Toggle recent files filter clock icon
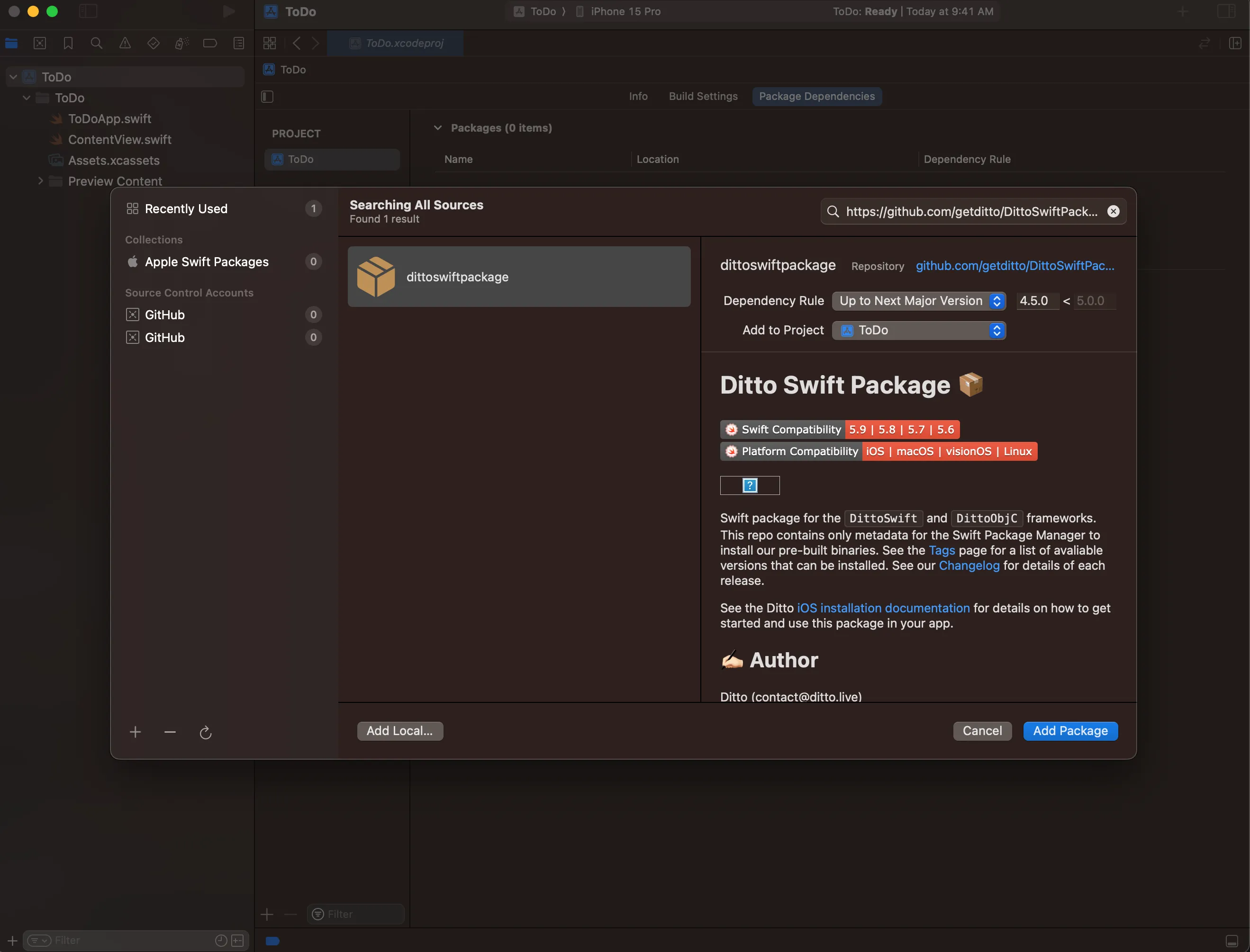Viewport: 1250px width, 952px height. tap(221, 940)
